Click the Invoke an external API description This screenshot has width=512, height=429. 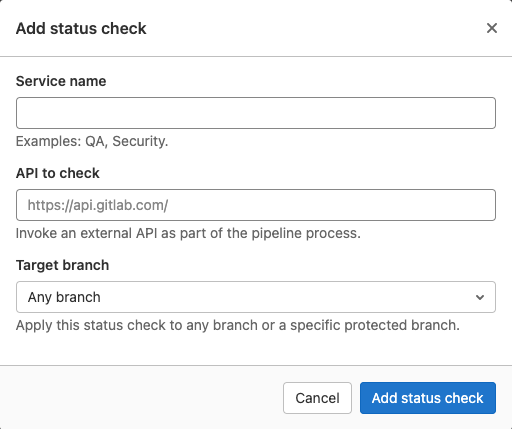pos(188,233)
